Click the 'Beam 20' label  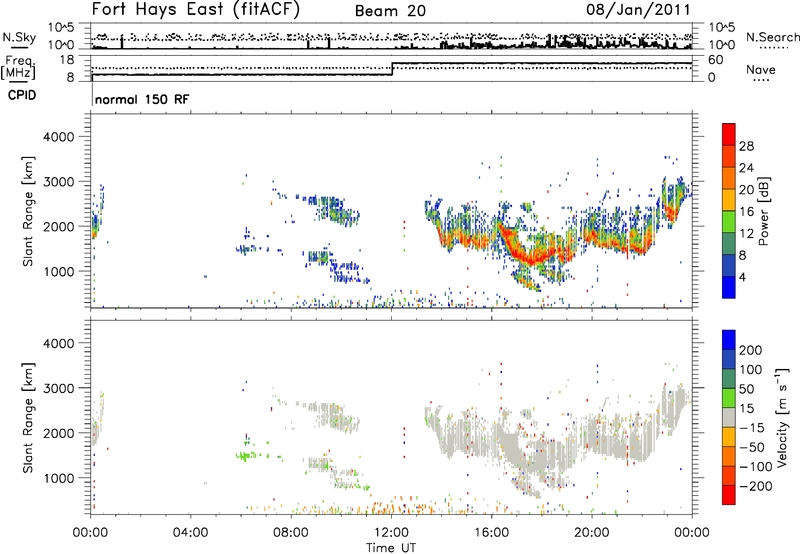tap(390, 11)
